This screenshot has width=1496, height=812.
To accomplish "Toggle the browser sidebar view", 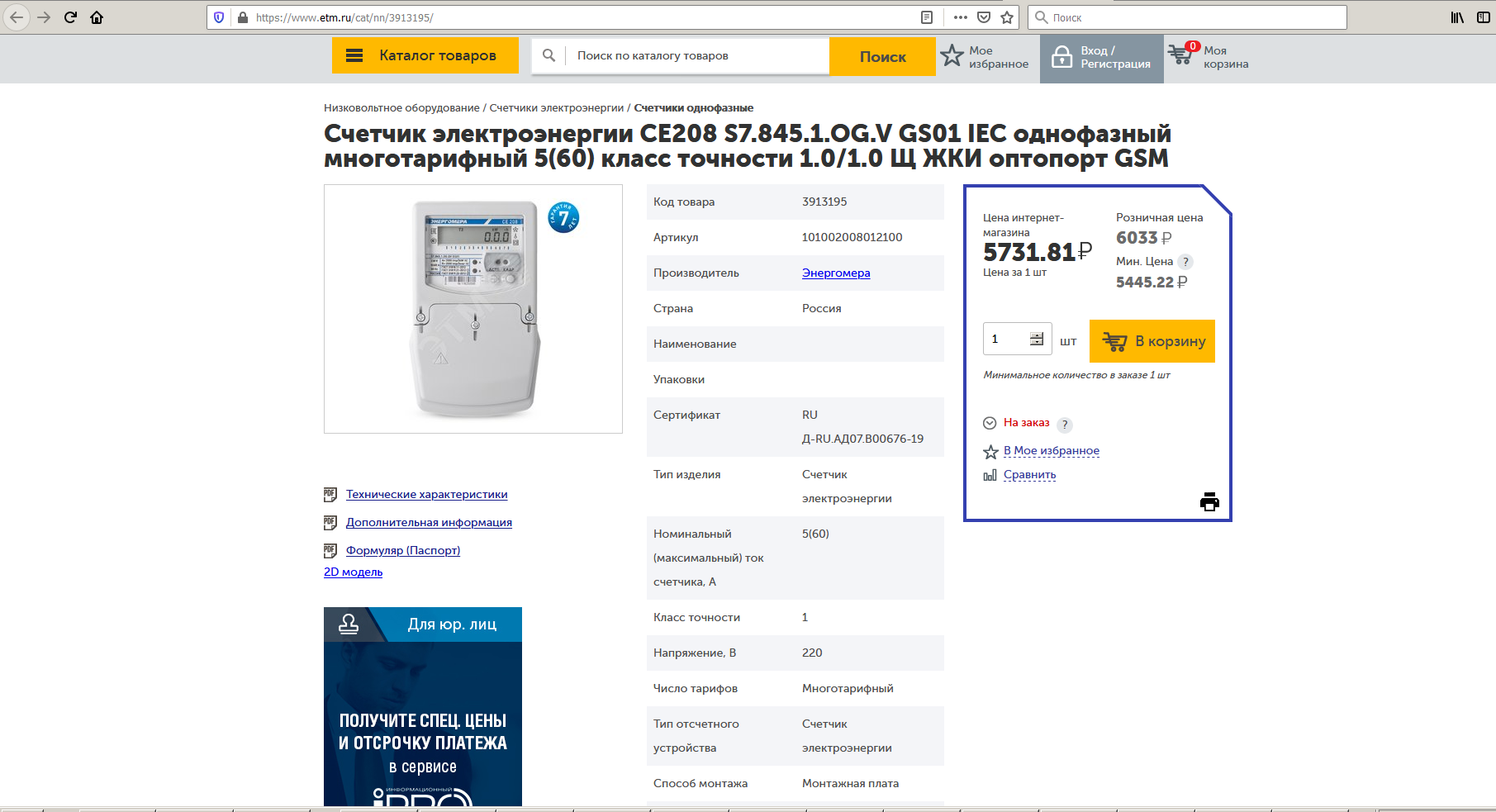I will tap(1483, 17).
